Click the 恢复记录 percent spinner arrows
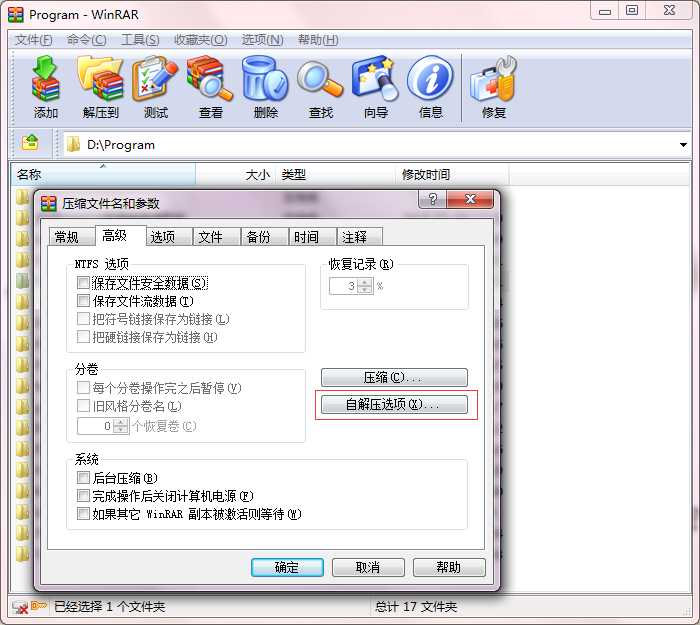The height and width of the screenshot is (625, 700). tap(365, 286)
